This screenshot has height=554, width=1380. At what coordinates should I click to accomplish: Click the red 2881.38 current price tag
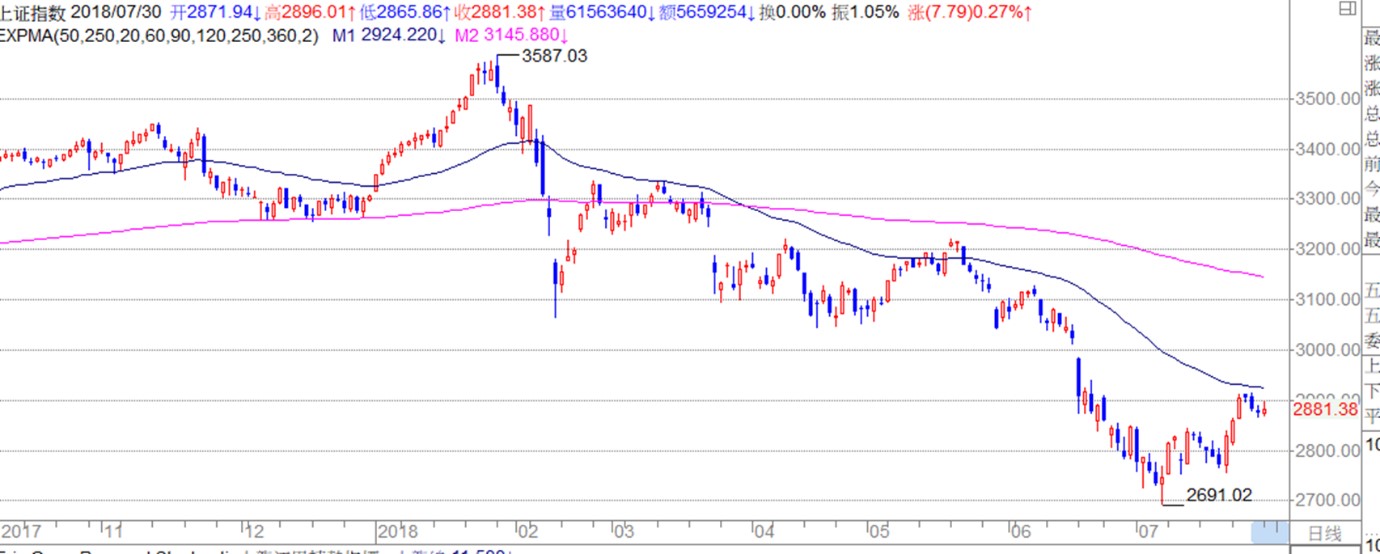[x=1326, y=409]
